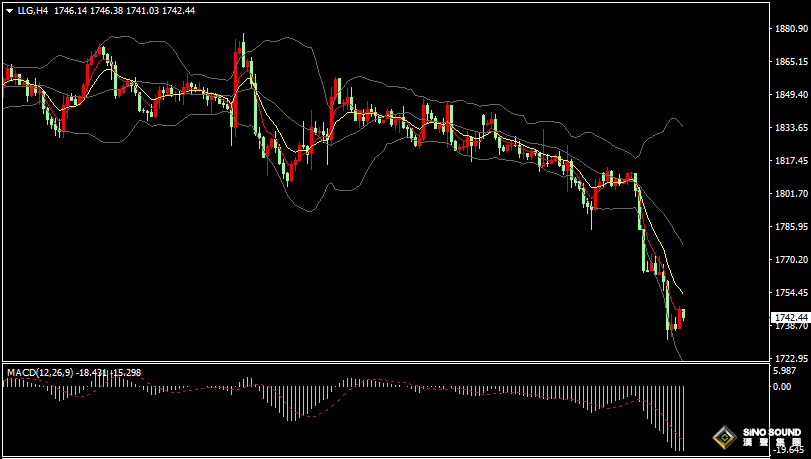811x459 pixels.
Task: Click the SINO SOUND watermark text
Action: [x=772, y=432]
